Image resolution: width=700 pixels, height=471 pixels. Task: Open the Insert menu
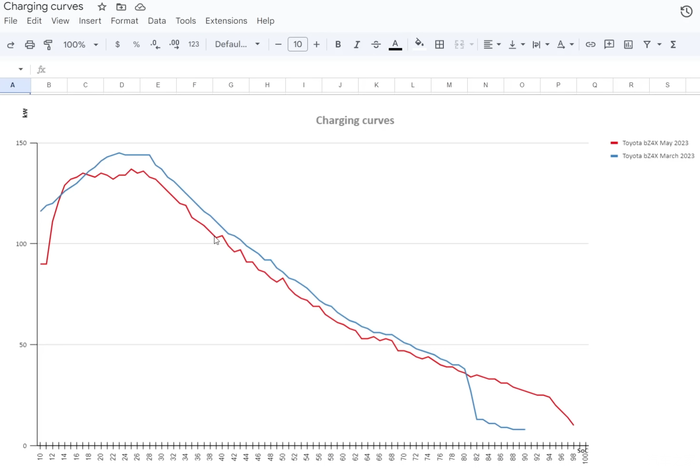click(90, 20)
